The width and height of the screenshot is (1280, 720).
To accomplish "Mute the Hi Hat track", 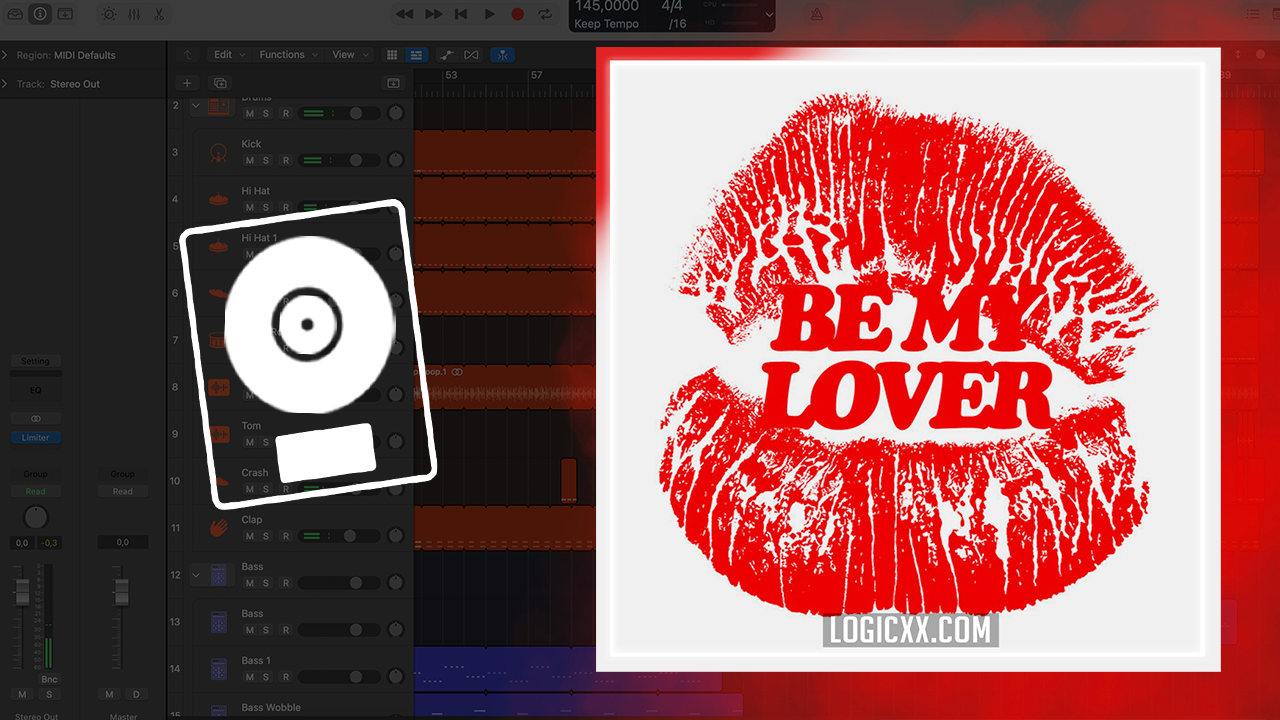I will 250,207.
